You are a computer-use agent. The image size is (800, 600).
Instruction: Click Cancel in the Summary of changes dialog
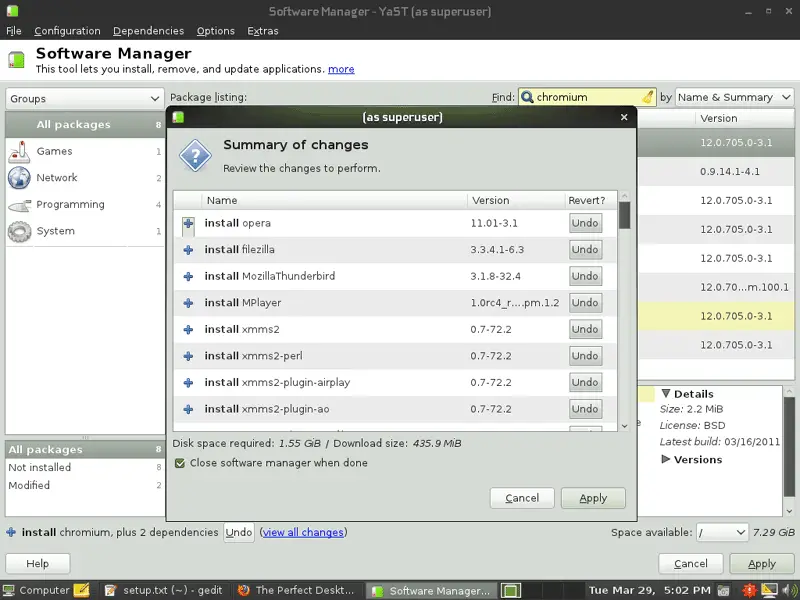click(x=522, y=498)
